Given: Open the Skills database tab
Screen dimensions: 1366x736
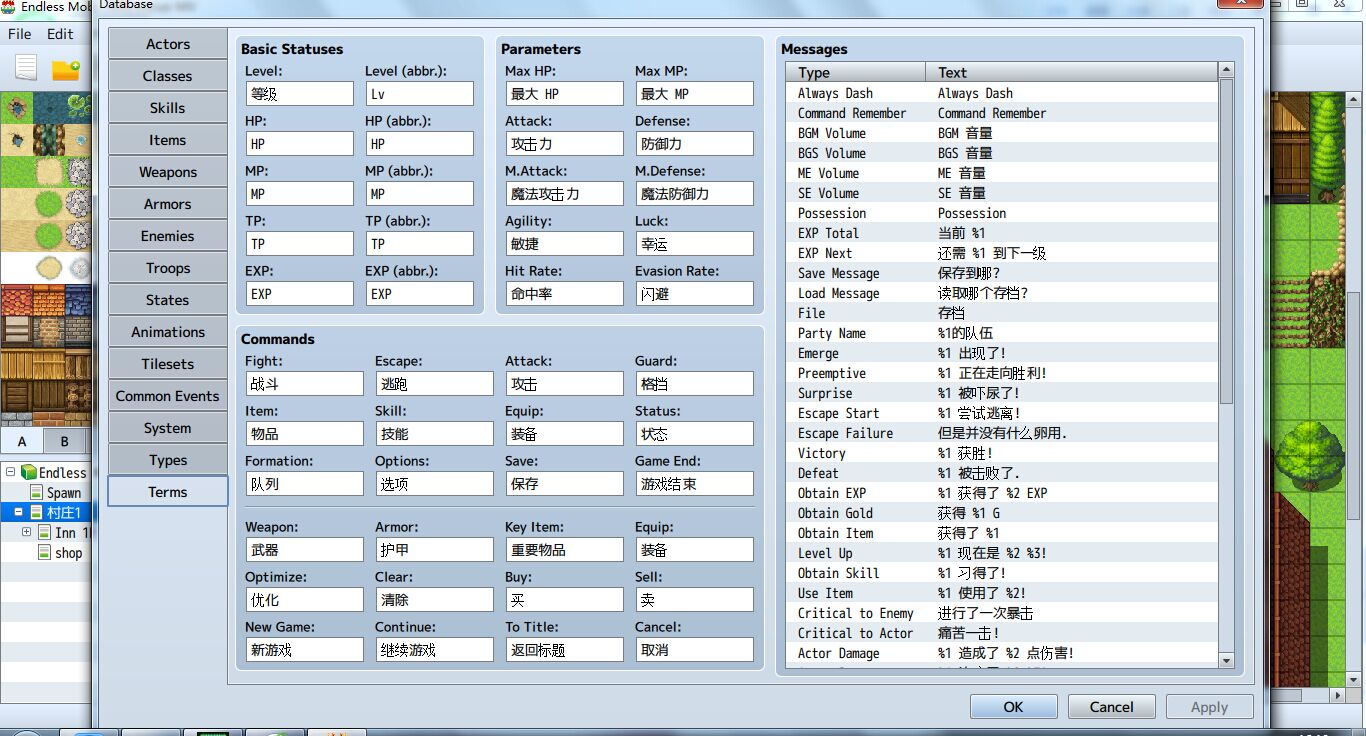Looking at the screenshot, I should click(168, 108).
